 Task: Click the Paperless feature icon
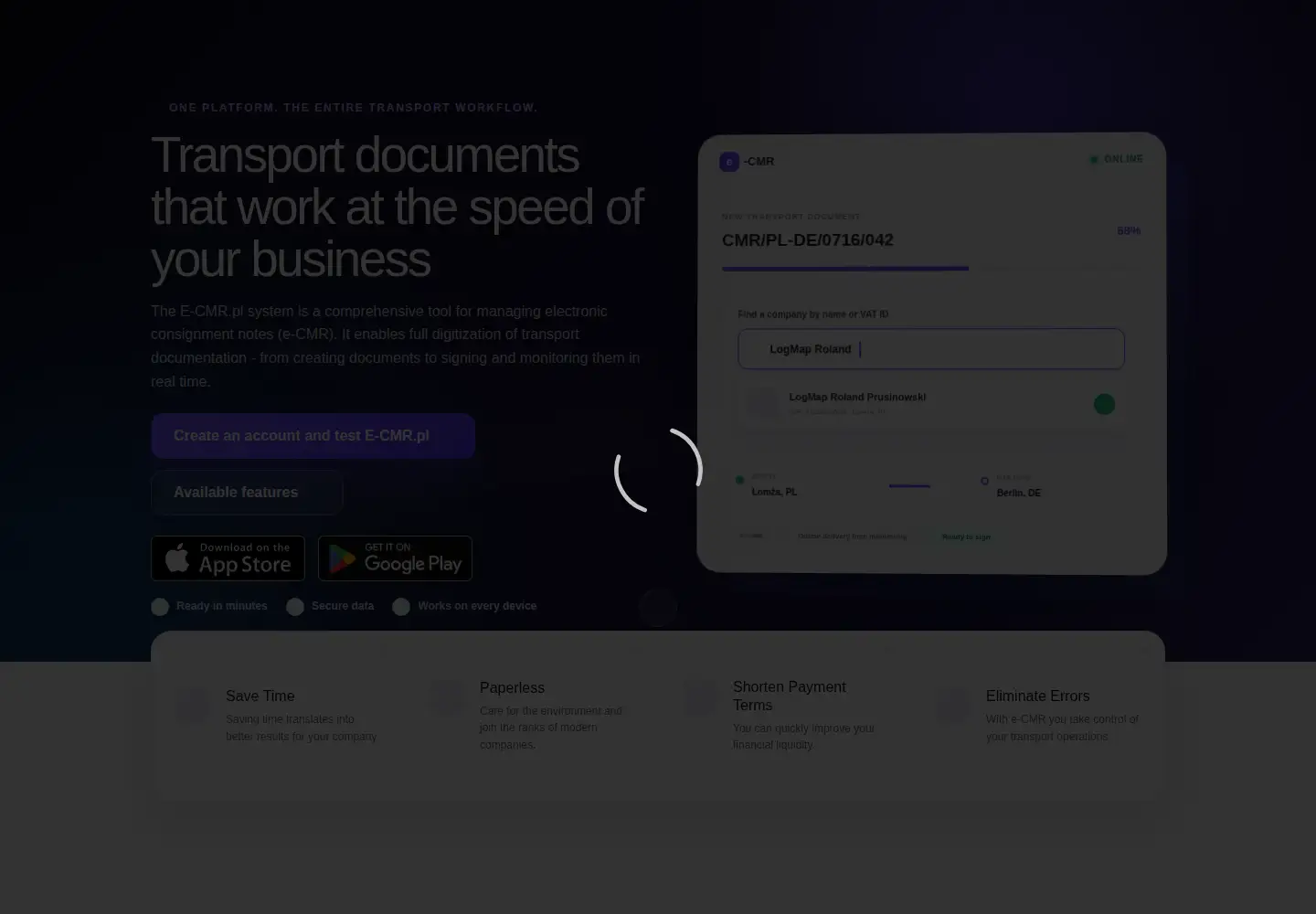click(446, 697)
